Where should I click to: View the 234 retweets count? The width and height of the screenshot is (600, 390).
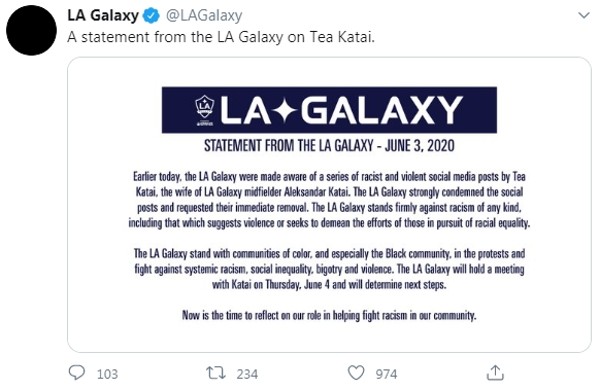click(247, 374)
